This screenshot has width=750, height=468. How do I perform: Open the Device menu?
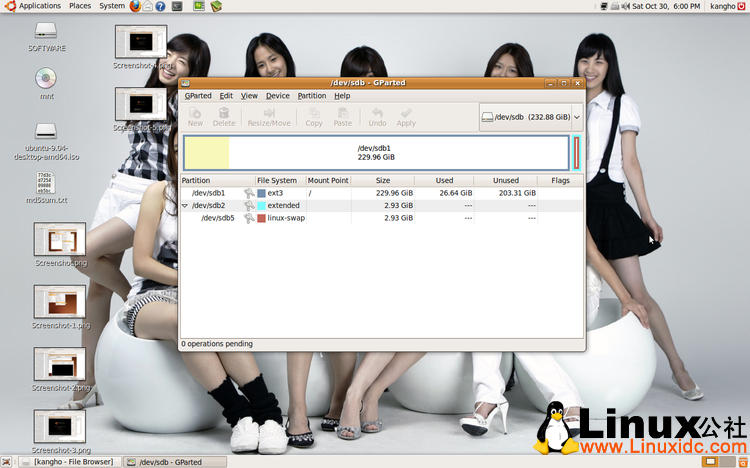pos(278,96)
